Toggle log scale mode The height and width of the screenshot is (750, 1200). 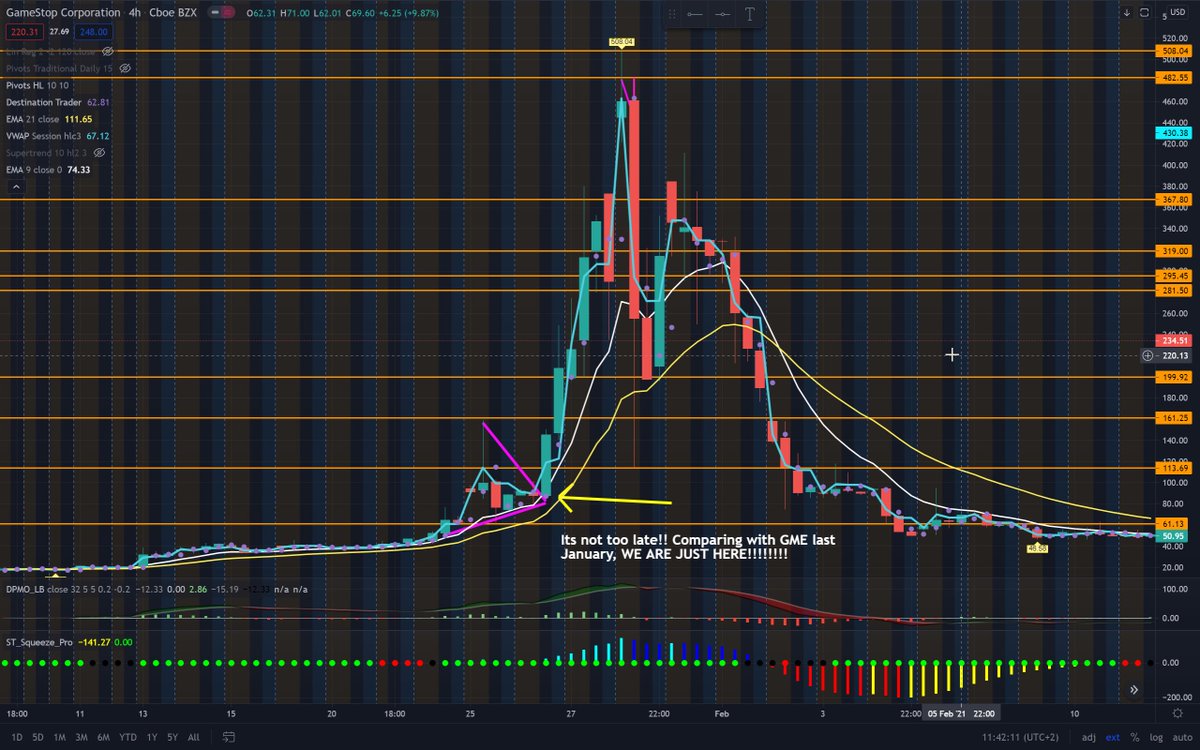point(1155,738)
